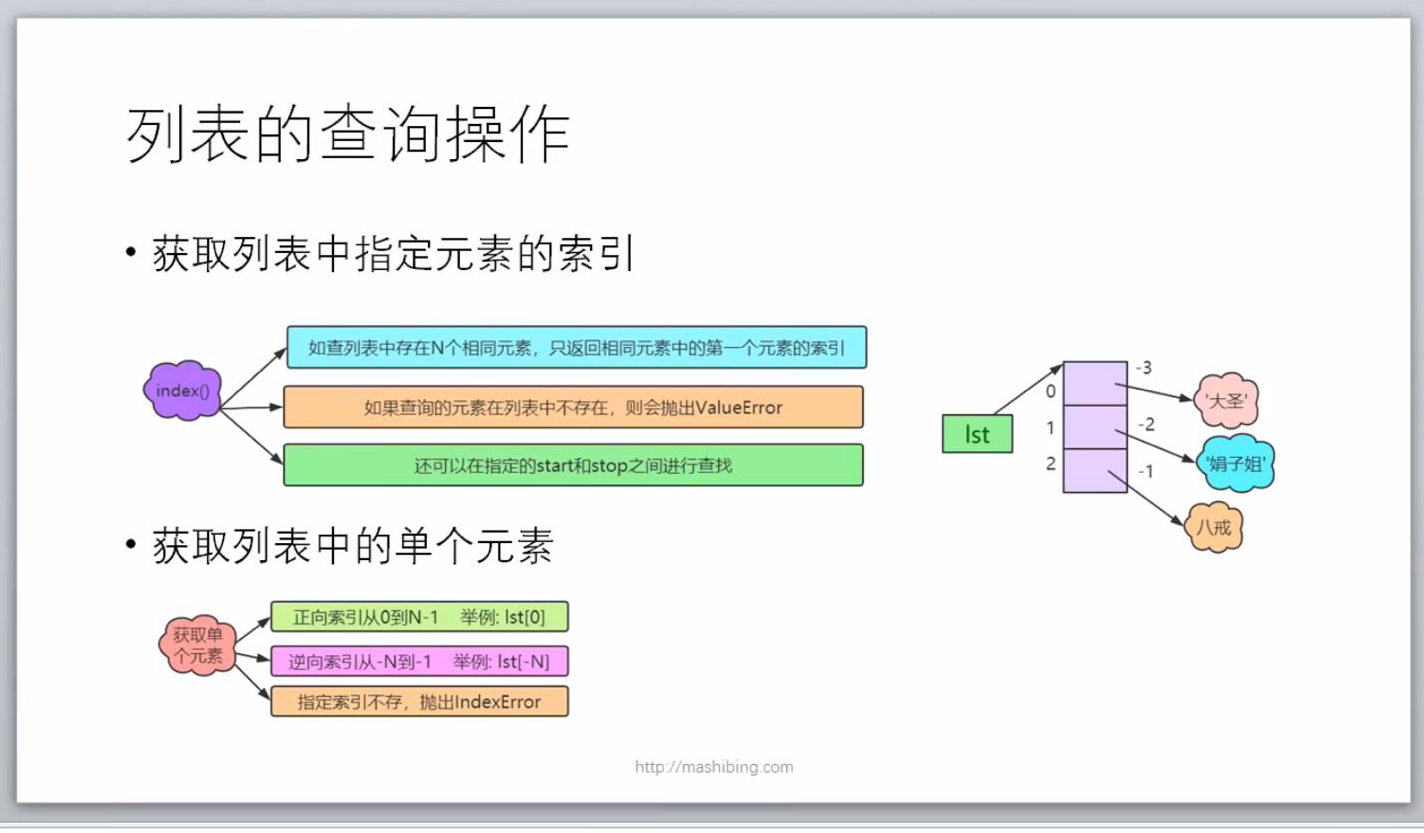Click the cyan box about N identical elements
This screenshot has height=833, width=1424.
coord(576,347)
